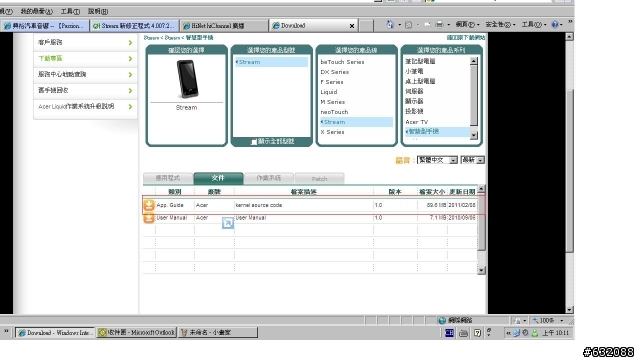
Task: Open the 說明(H) menu in menu bar
Action: point(98,11)
